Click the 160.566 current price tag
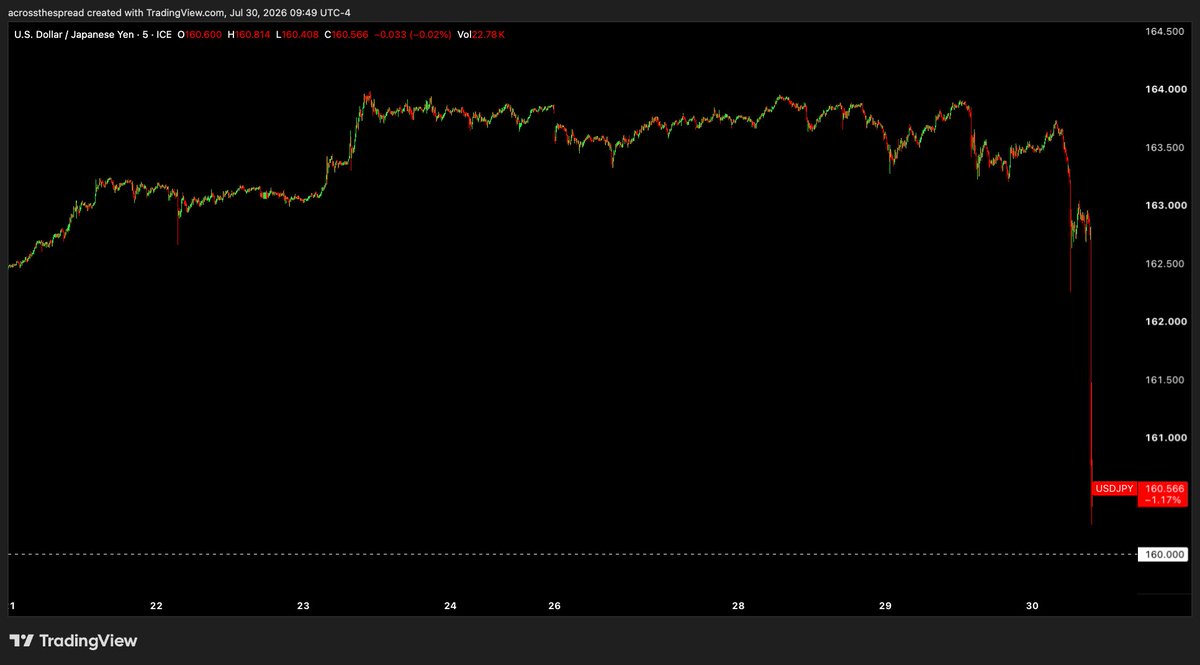Screen dimensions: 1200x665 (1165, 488)
